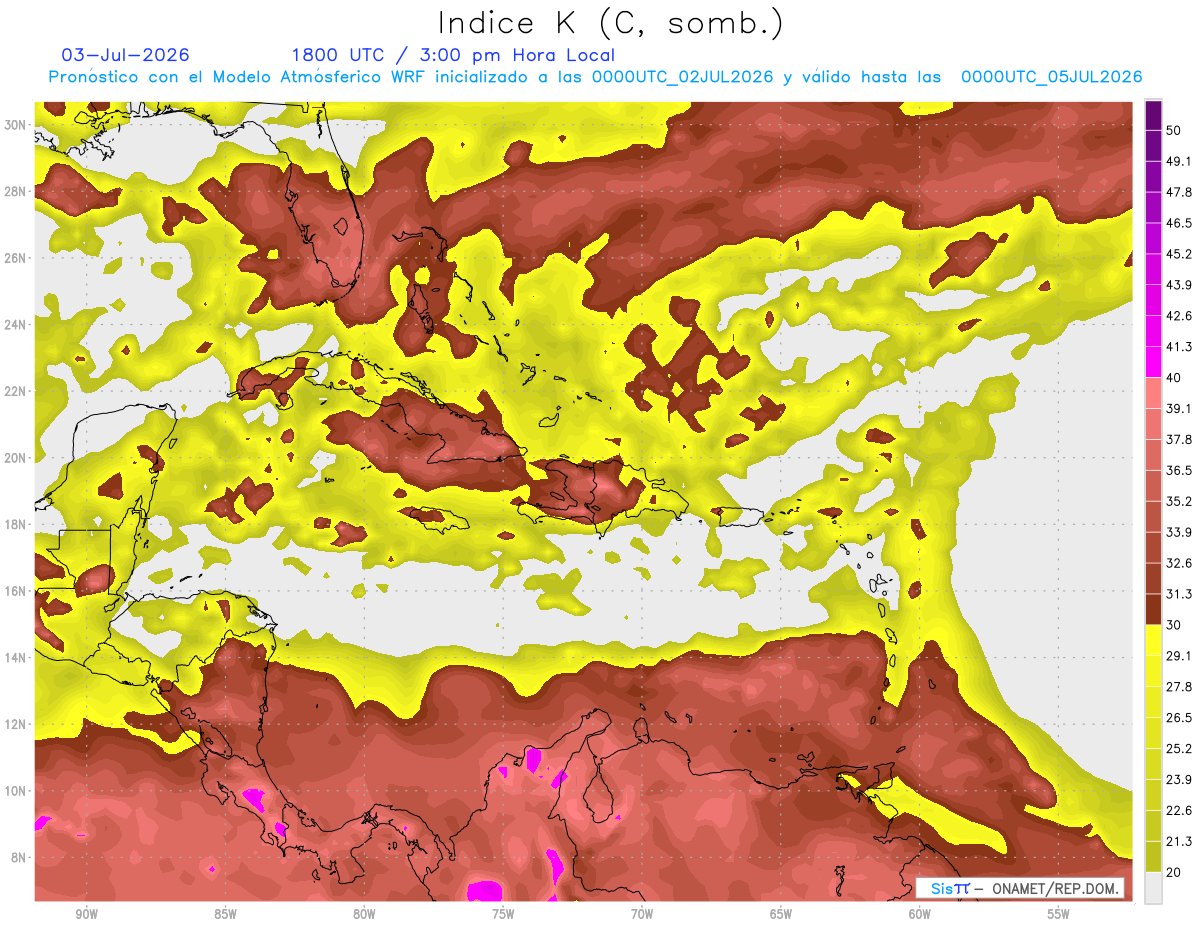Click the colorbar value '41.3'
The height and width of the screenshot is (927, 1200).
pyautogui.click(x=1179, y=347)
